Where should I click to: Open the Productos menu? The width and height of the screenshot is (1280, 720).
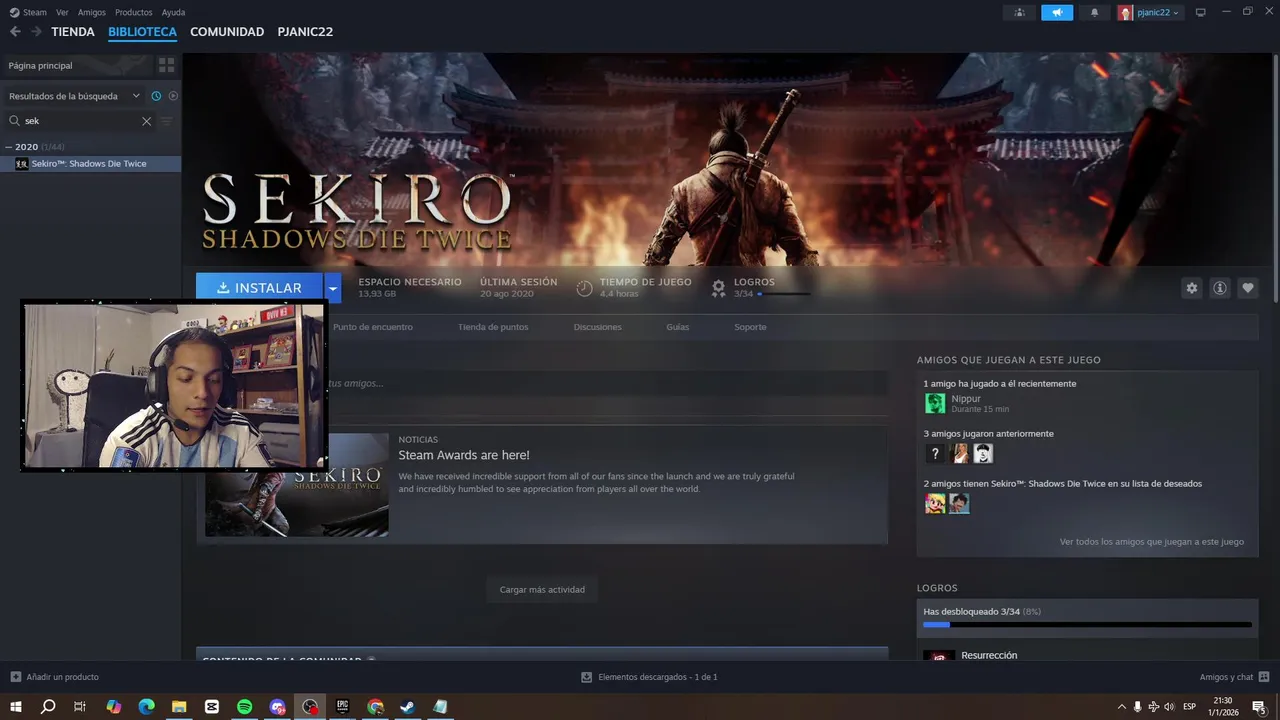(134, 12)
